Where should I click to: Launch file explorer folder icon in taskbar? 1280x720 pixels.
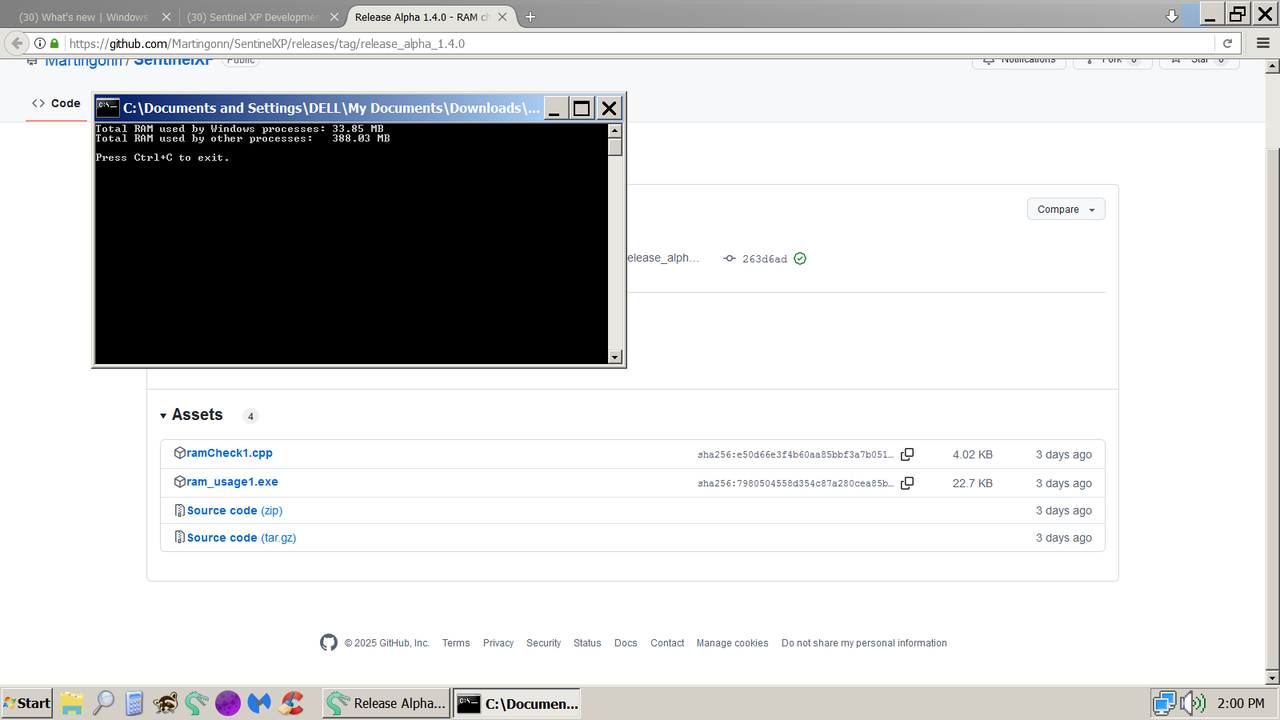pos(71,703)
